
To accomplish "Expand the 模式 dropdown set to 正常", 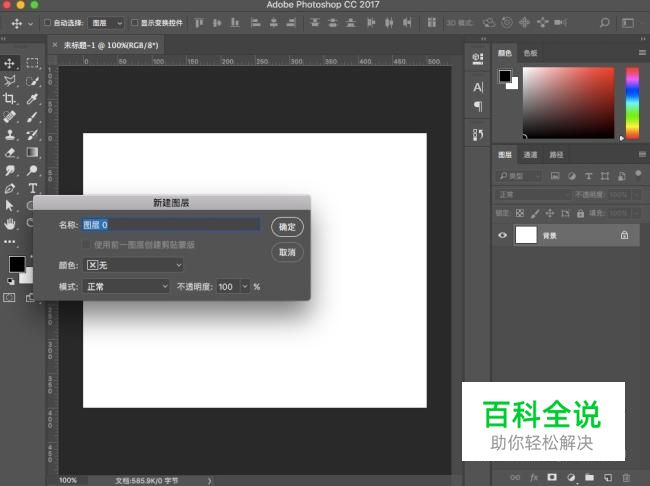I will [127, 286].
